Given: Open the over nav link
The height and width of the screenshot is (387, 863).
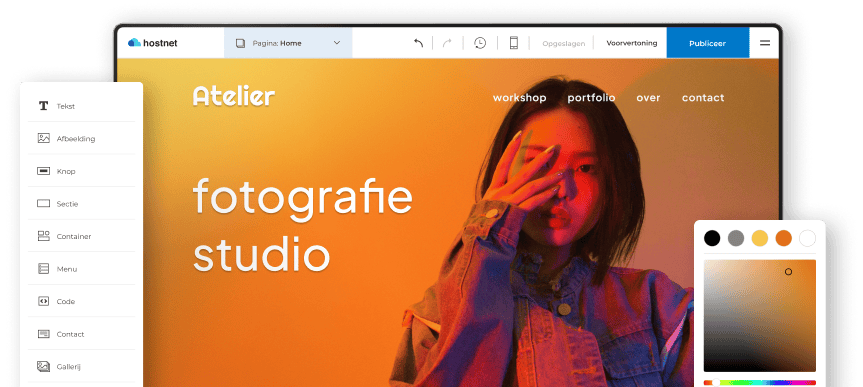Looking at the screenshot, I should point(648,98).
